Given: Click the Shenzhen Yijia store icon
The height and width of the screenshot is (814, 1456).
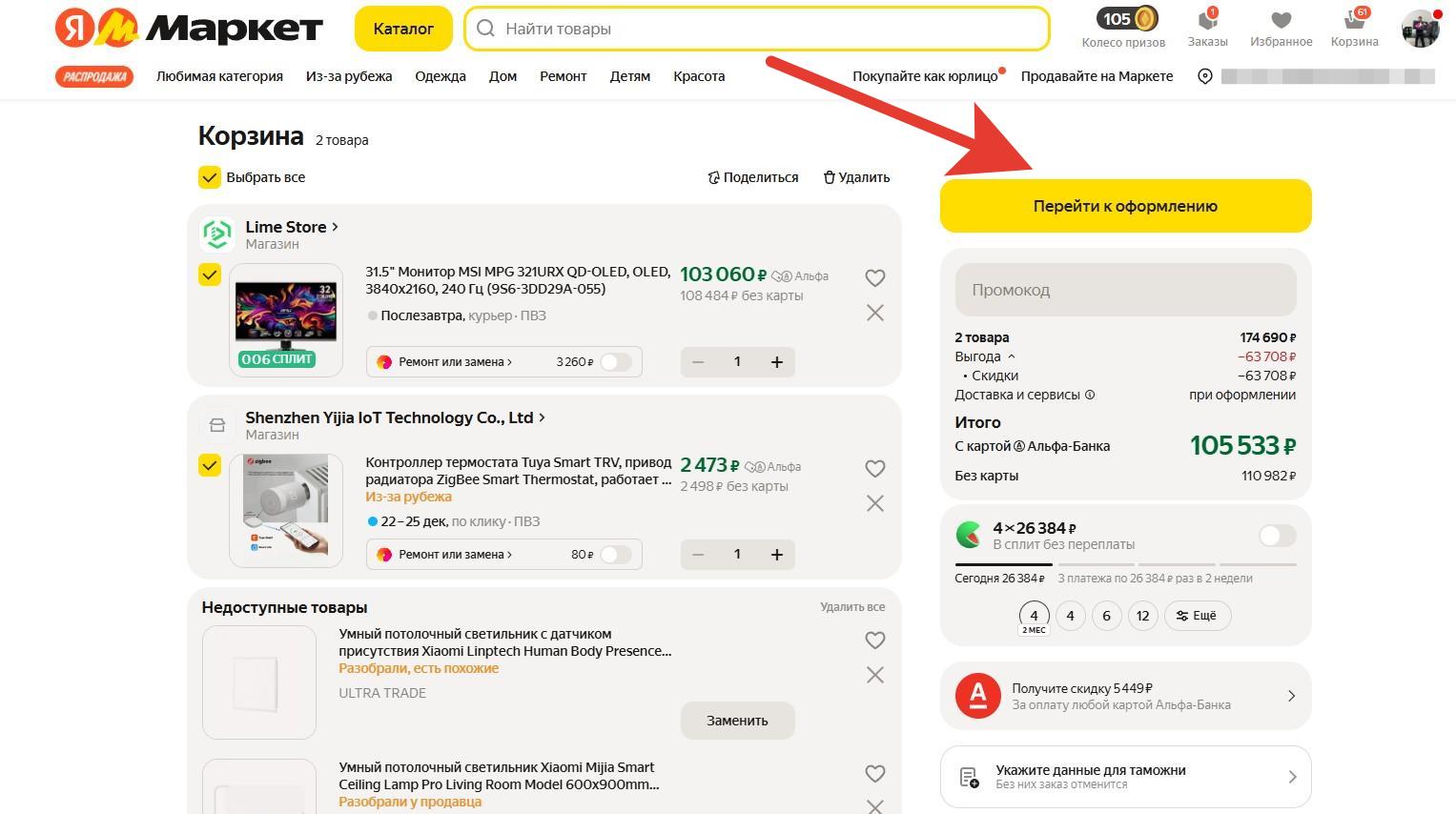Looking at the screenshot, I should click(x=217, y=424).
